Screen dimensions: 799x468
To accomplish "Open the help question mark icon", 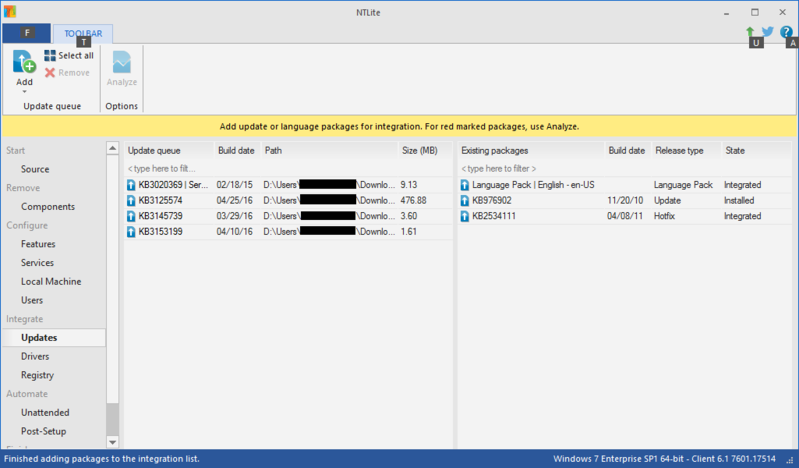I will click(787, 32).
